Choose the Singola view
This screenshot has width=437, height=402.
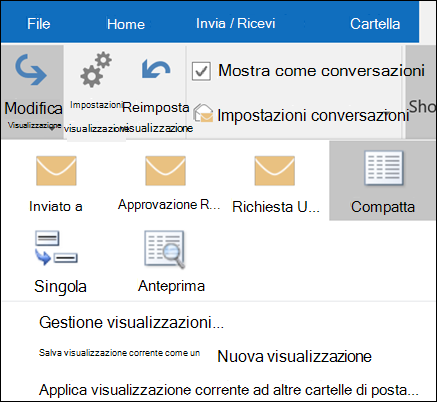[x=60, y=263]
